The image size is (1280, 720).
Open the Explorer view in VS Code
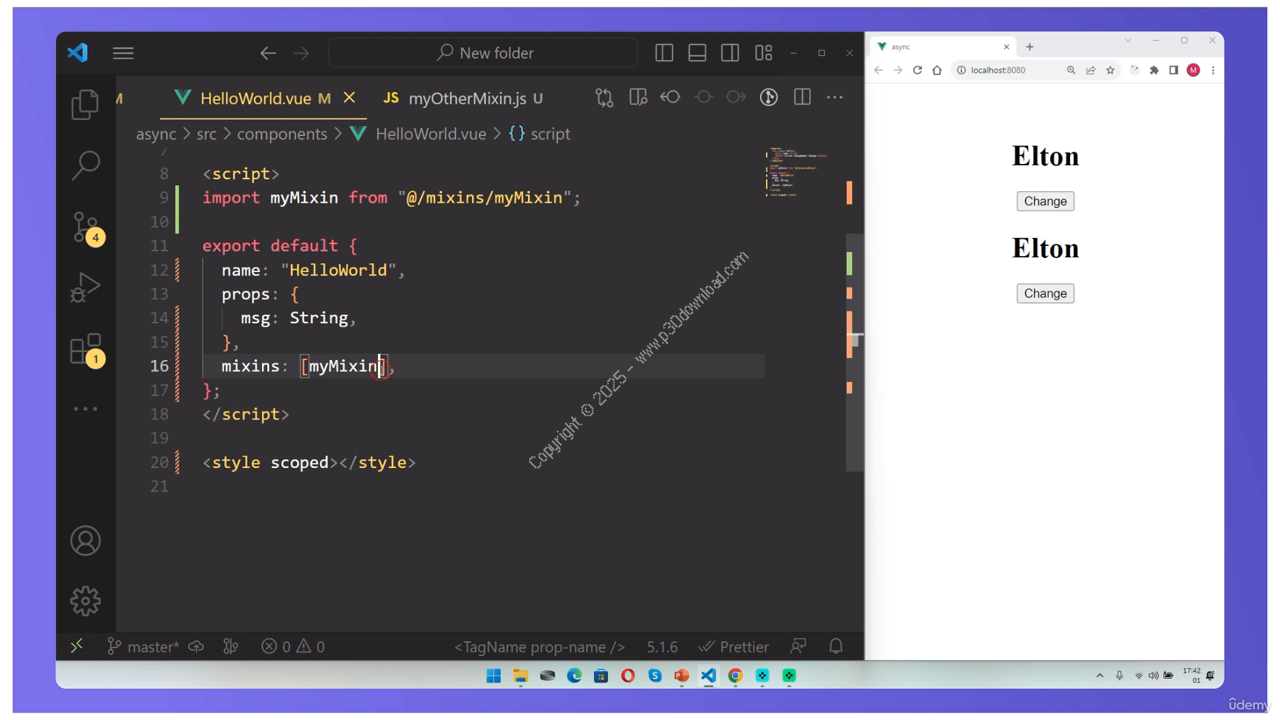(x=85, y=104)
